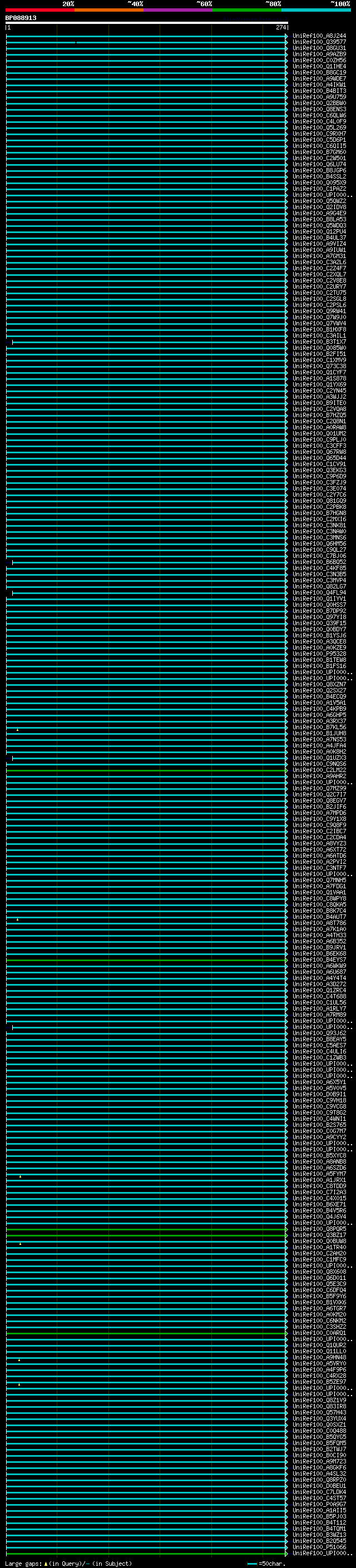Select hit label UniRef100_Q1UZX3

click(x=319, y=758)
